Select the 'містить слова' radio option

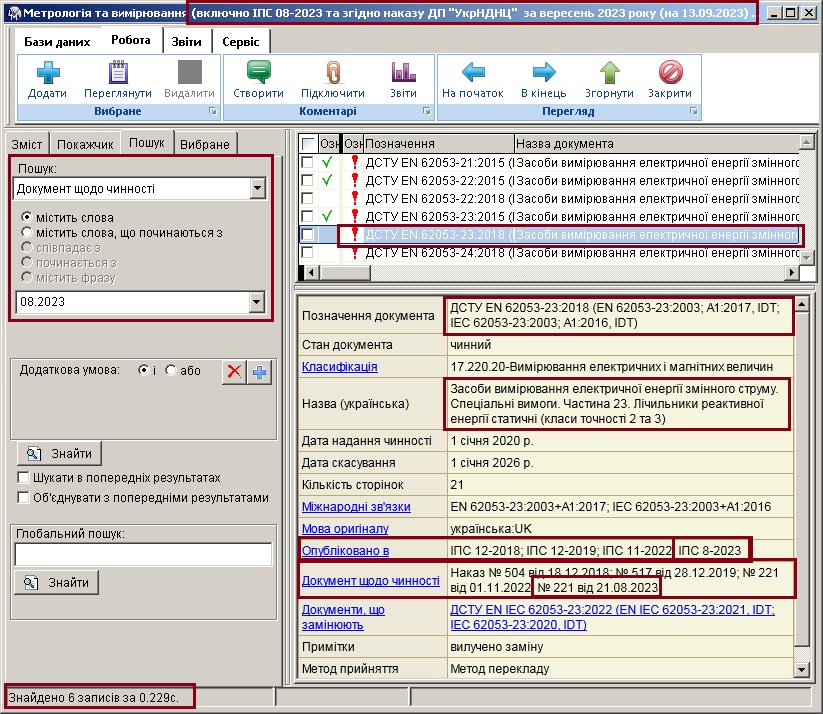tap(27, 217)
